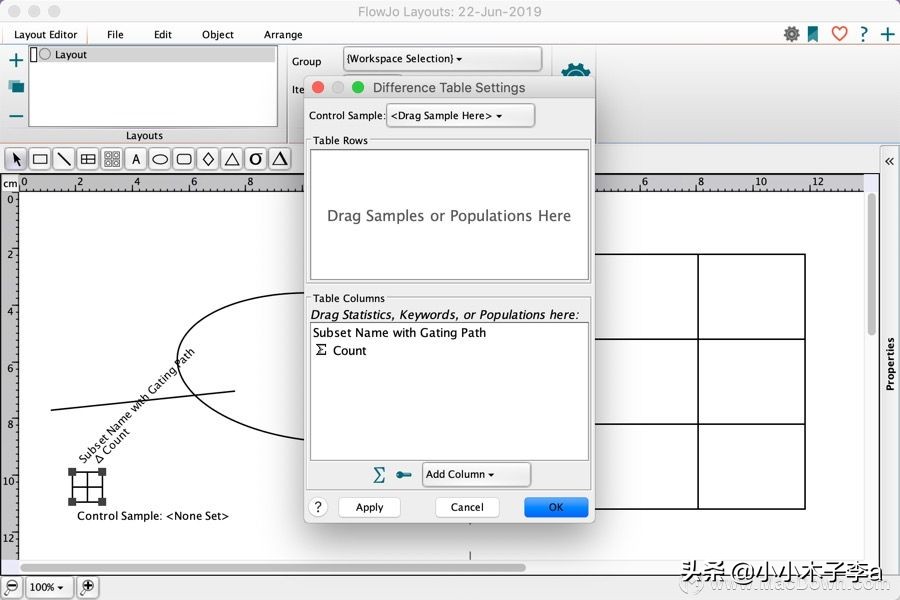Select the table tool in toolbar
This screenshot has width=900, height=600.
[x=88, y=159]
